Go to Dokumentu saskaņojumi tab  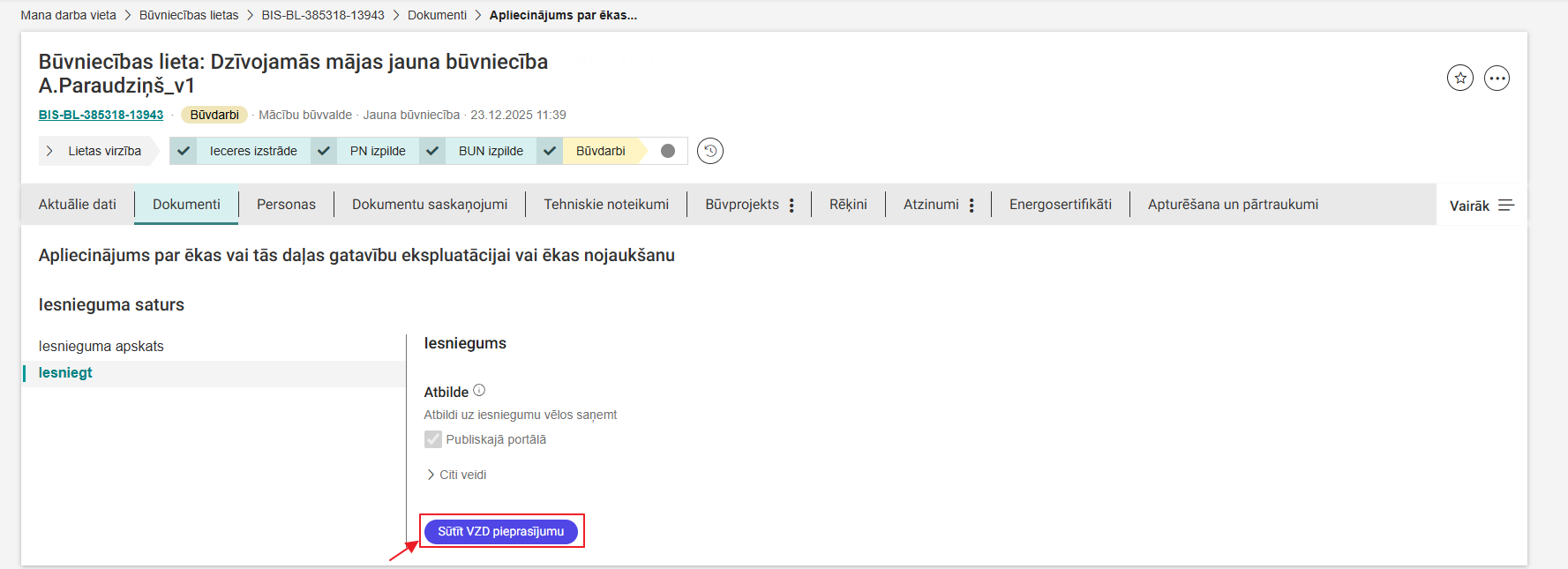pos(430,205)
